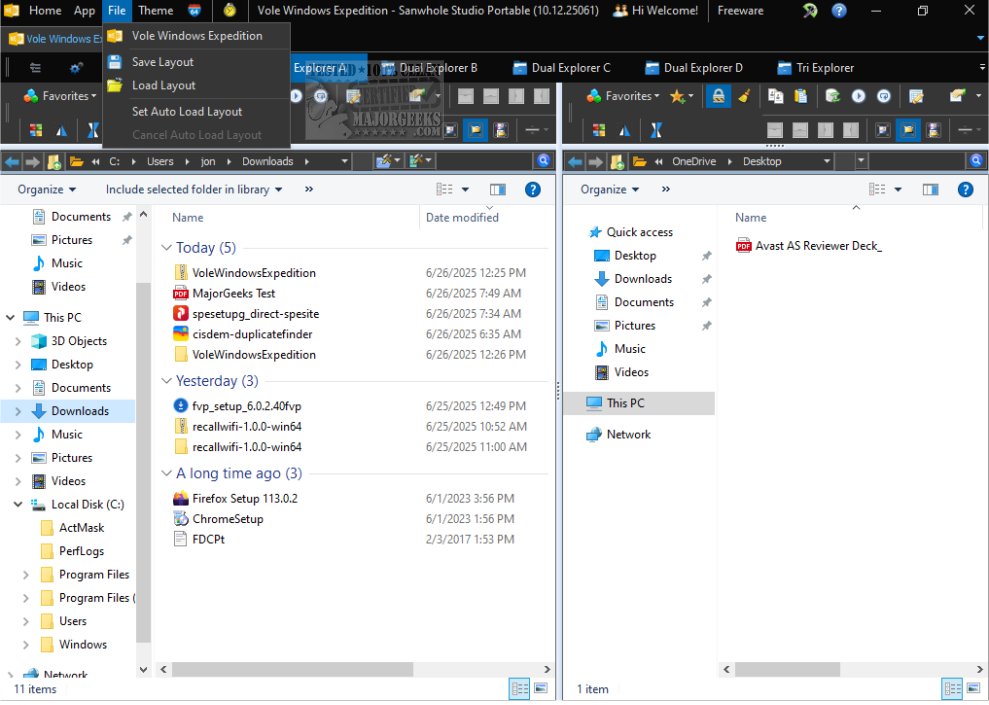Select Set Auto Load Layout menu entry
Viewport: 989px width, 705px height.
coord(187,112)
